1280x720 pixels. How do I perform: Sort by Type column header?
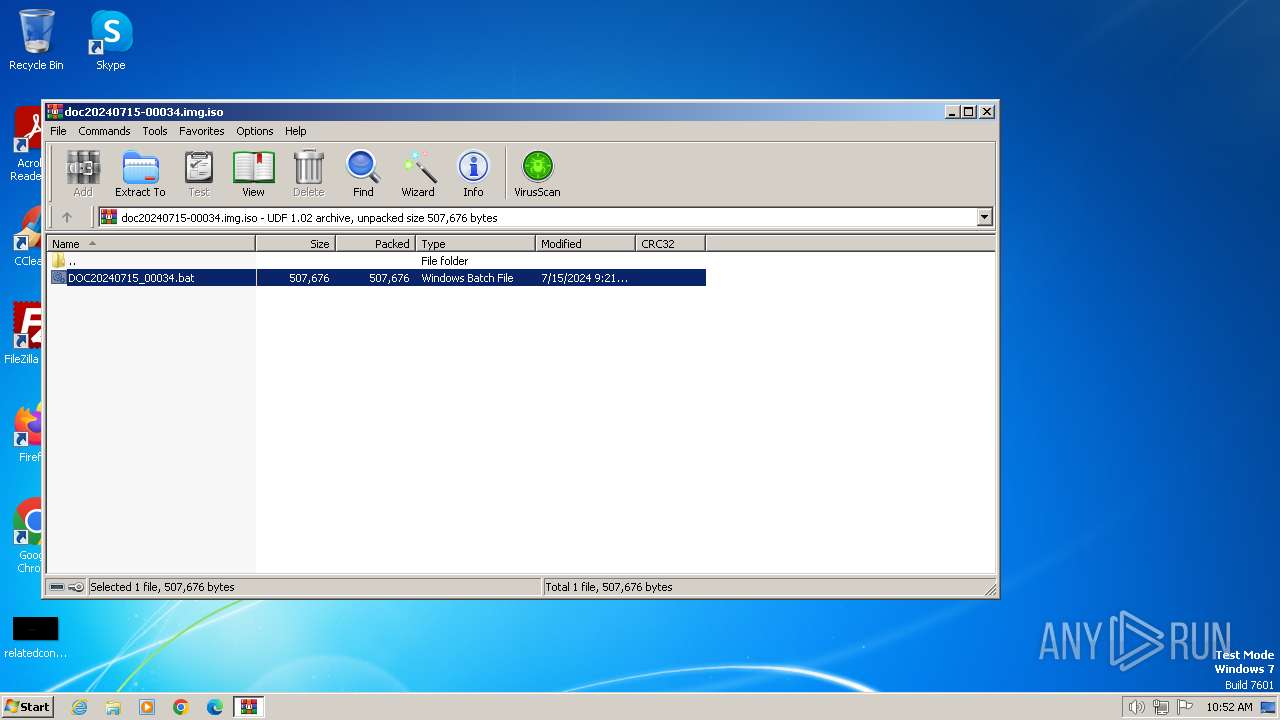[x=476, y=243]
